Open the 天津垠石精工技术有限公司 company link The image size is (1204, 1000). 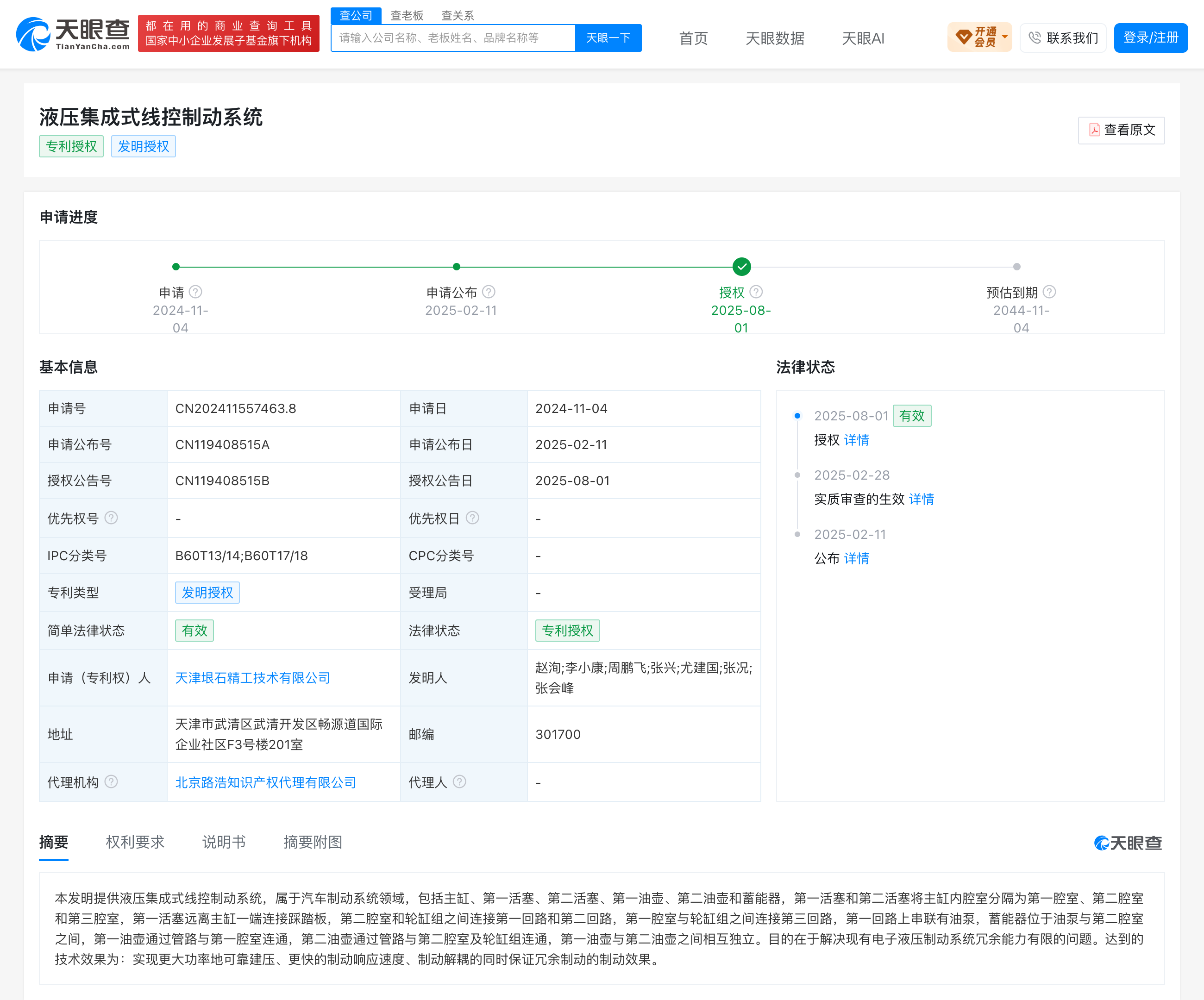[253, 678]
